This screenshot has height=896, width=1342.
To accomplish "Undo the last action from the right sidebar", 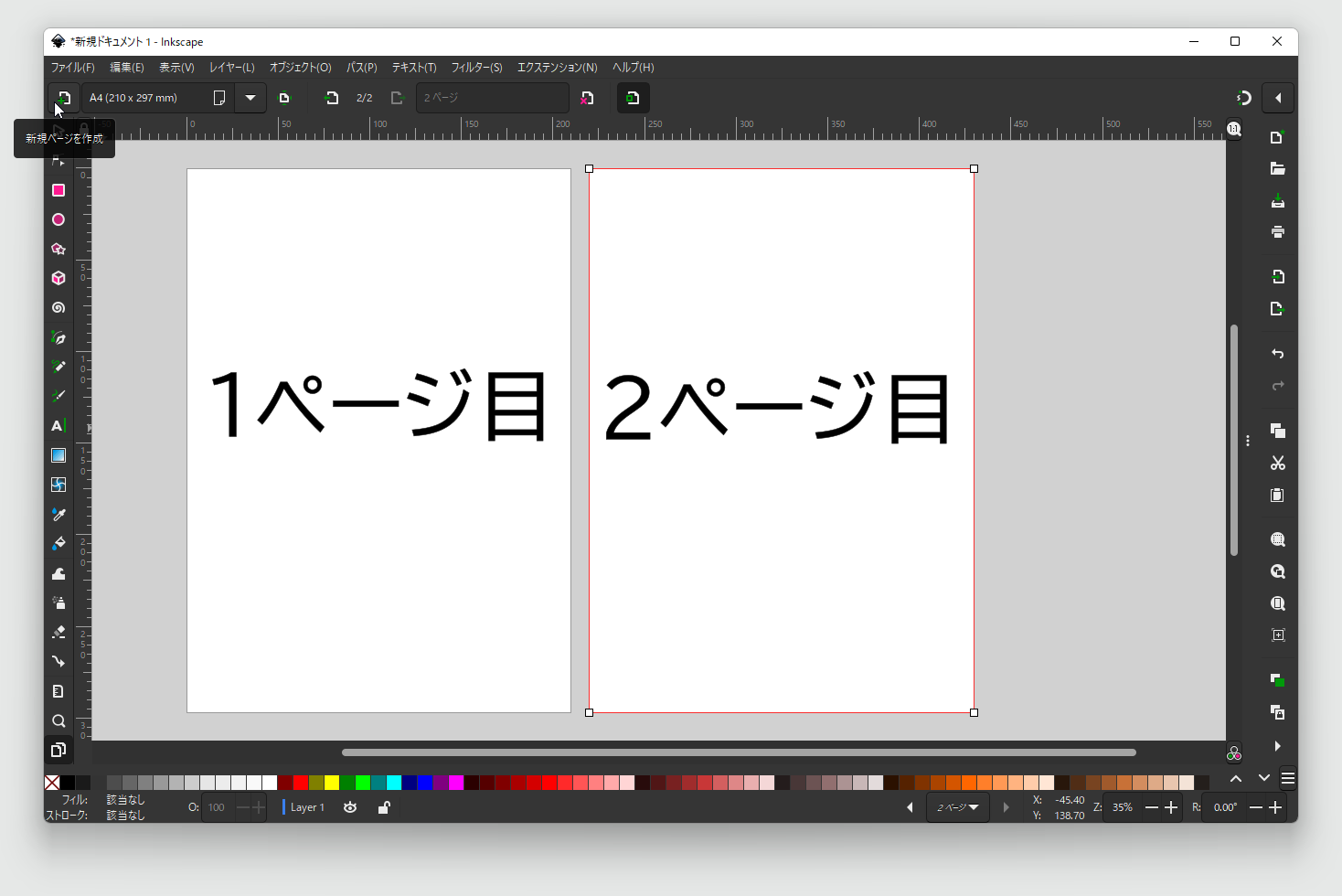I will click(x=1277, y=353).
